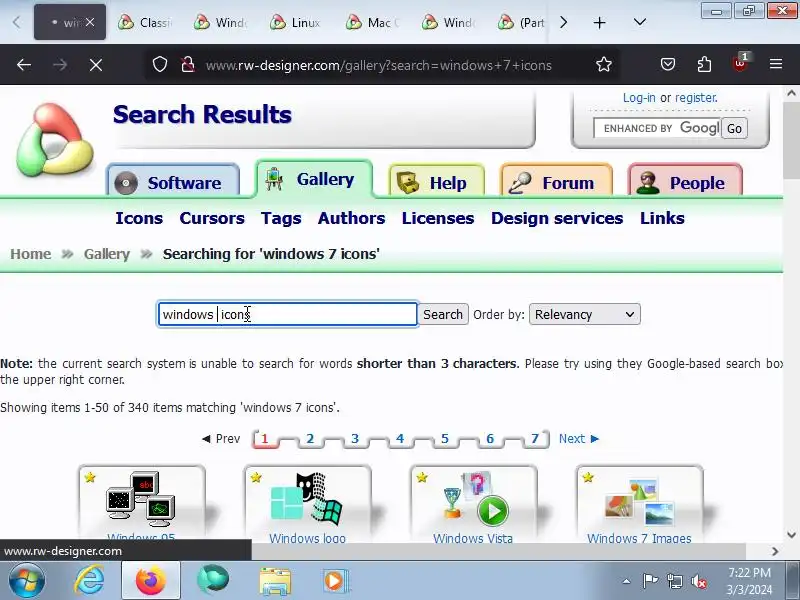
Task: Switch to the People tab
Action: coord(685,182)
